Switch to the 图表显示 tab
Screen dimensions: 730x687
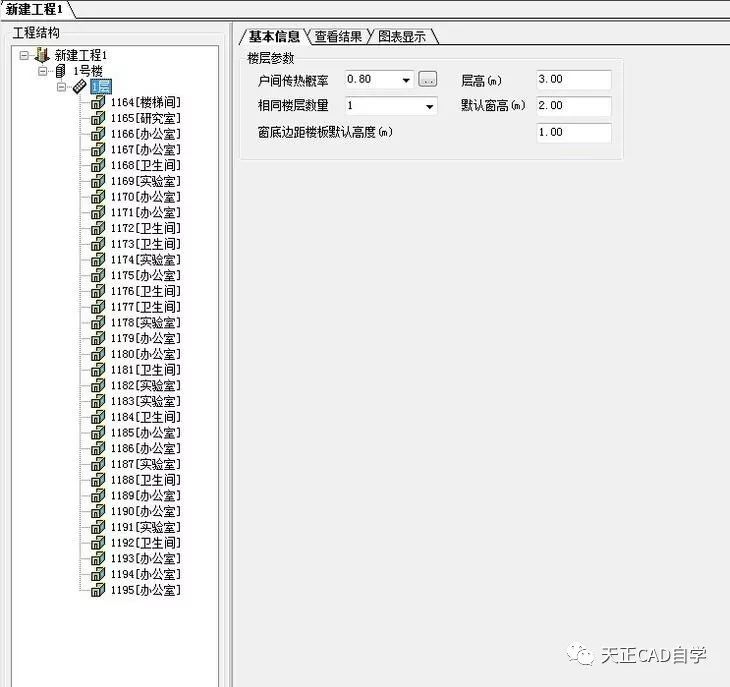pyautogui.click(x=402, y=36)
